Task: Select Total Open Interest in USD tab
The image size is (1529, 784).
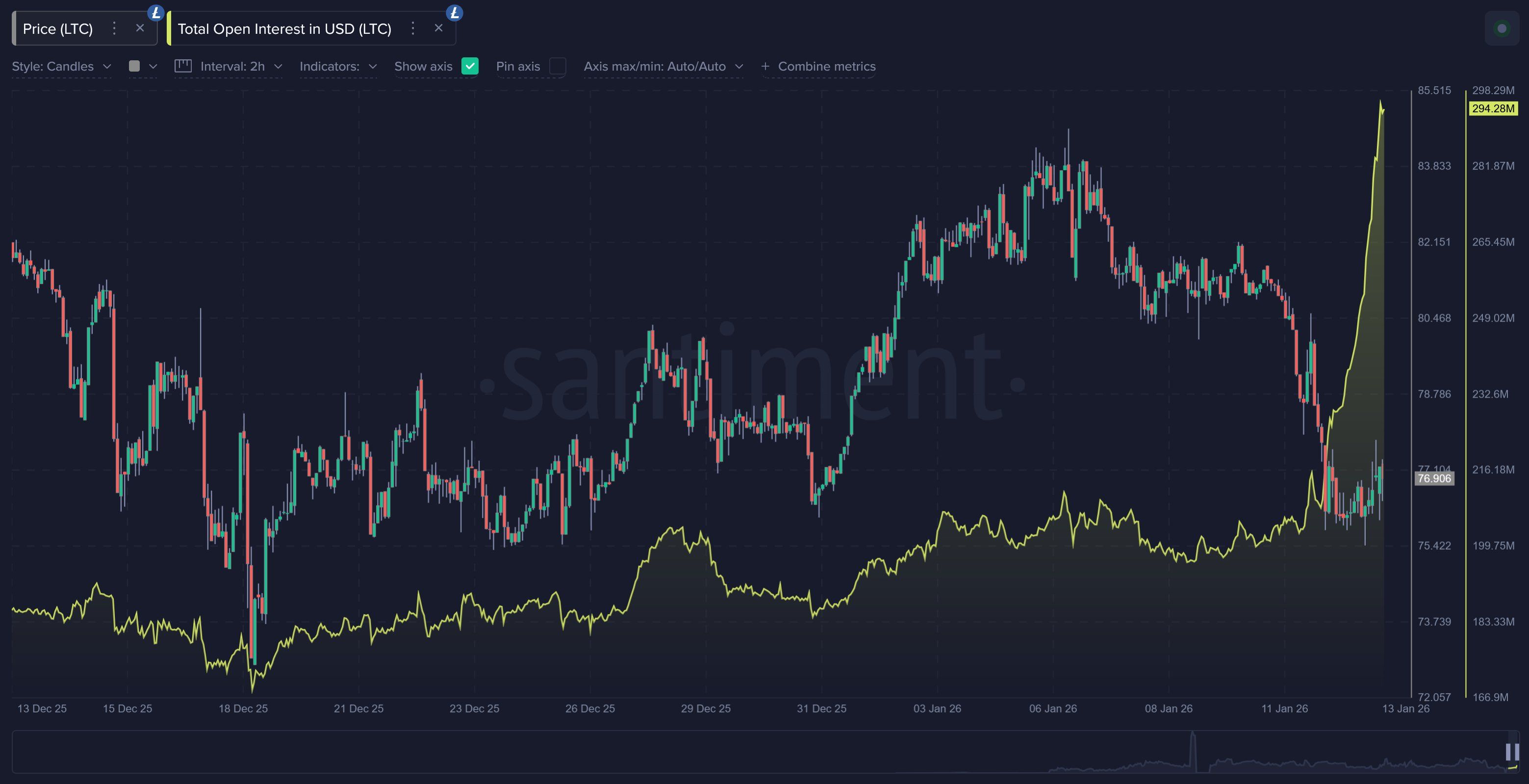Action: point(284,28)
